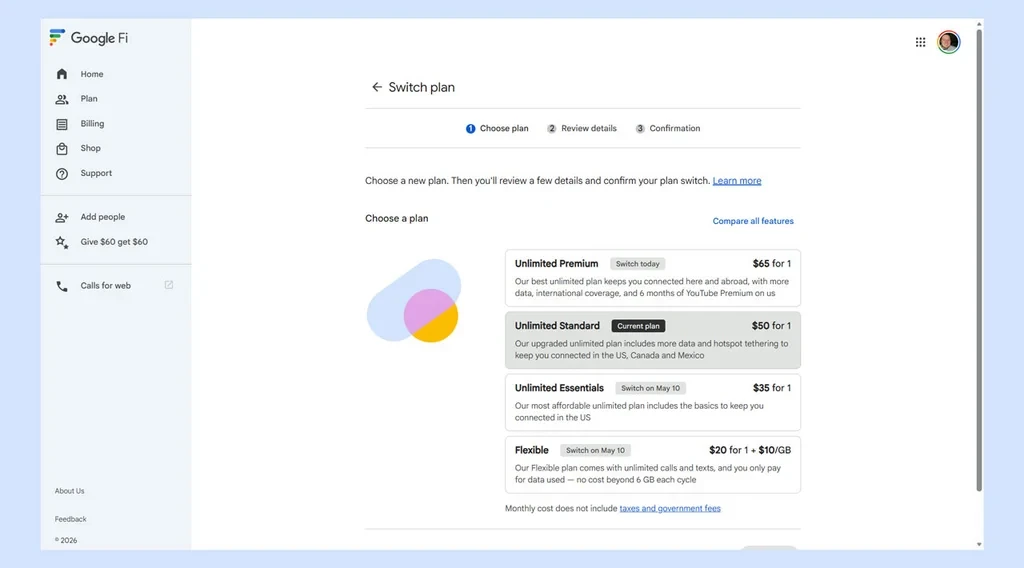Click the $65 for 1 price
Viewport: 1024px width, 568px height.
point(771,264)
